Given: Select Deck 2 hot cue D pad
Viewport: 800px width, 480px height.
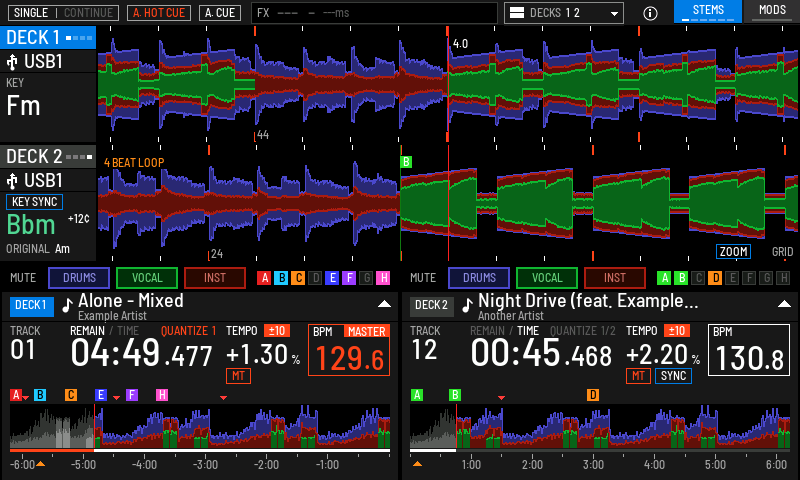Looking at the screenshot, I should [715, 278].
